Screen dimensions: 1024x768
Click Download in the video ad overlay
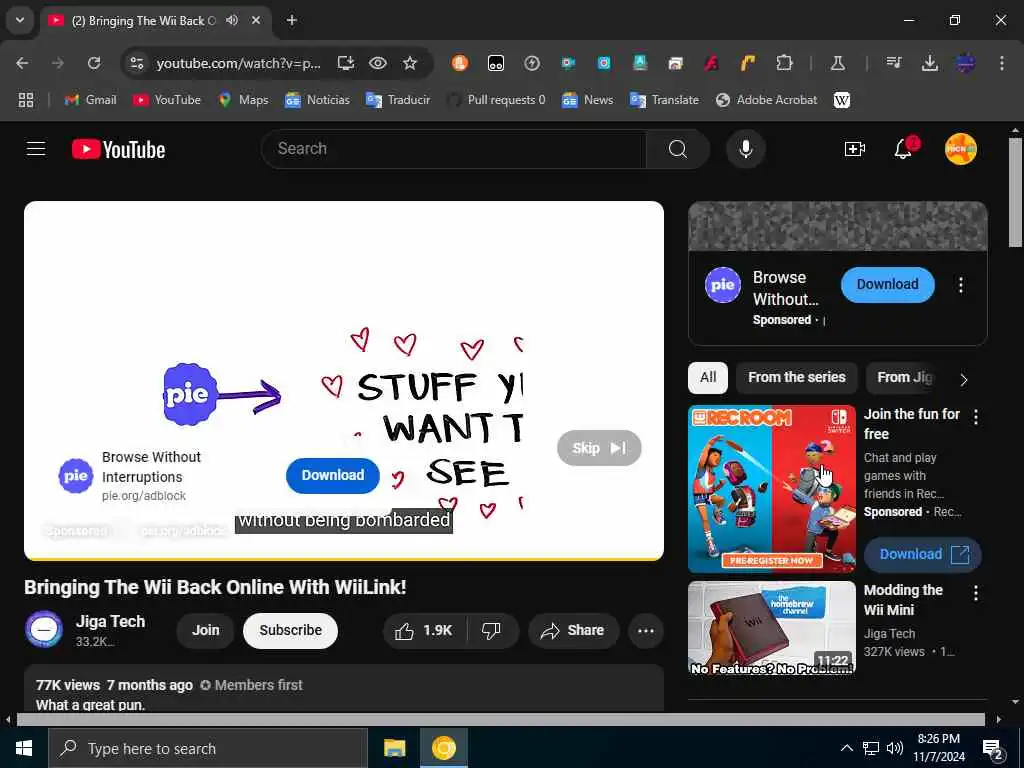click(x=332, y=475)
